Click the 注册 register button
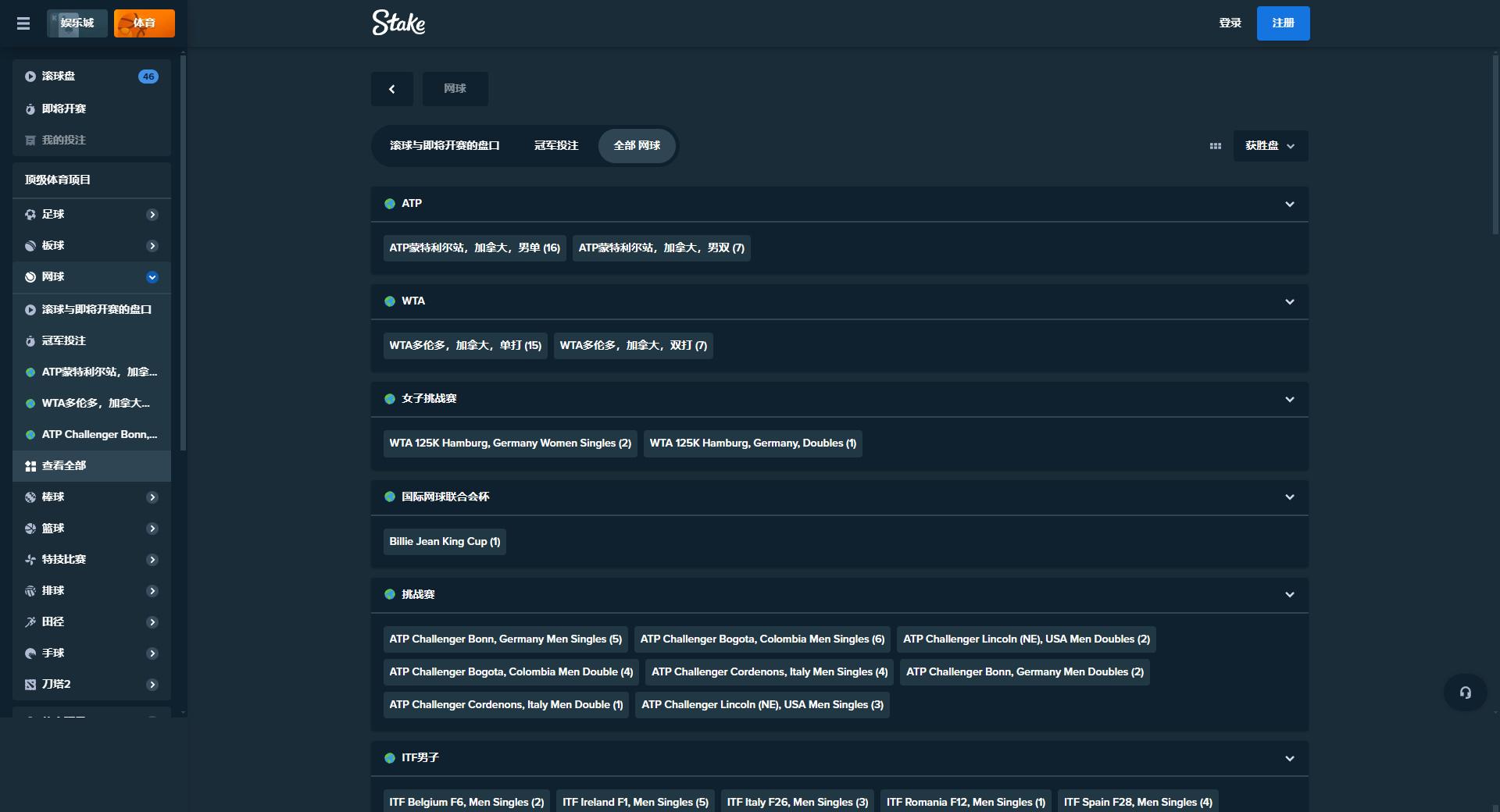 tap(1284, 23)
